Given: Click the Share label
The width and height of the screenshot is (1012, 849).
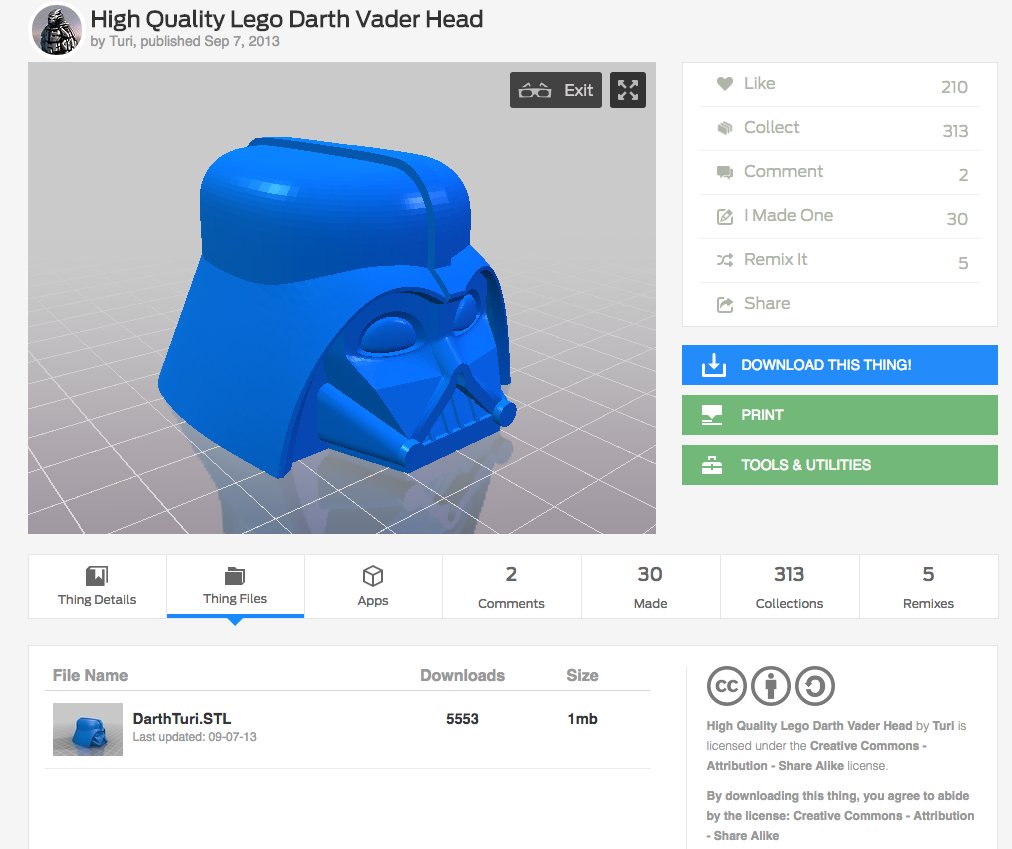Looking at the screenshot, I should 767,303.
